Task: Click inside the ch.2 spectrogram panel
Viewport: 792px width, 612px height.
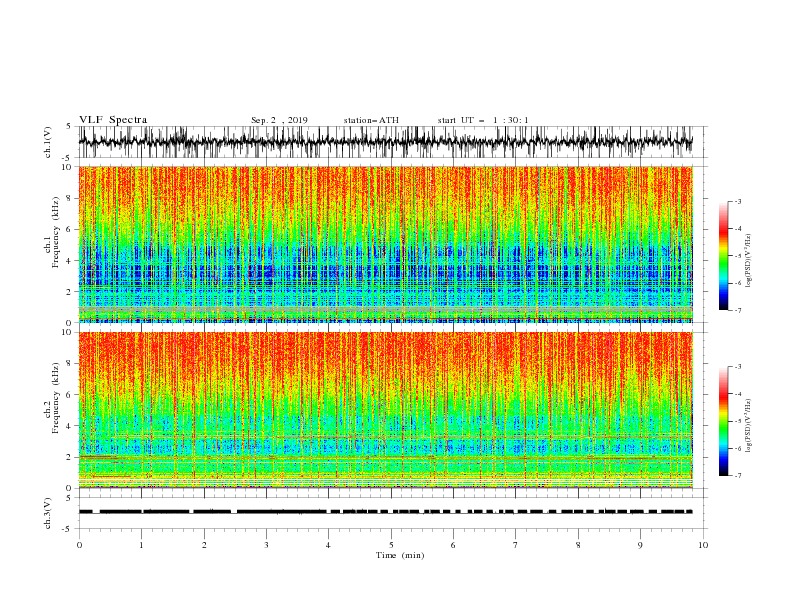Action: (385, 410)
